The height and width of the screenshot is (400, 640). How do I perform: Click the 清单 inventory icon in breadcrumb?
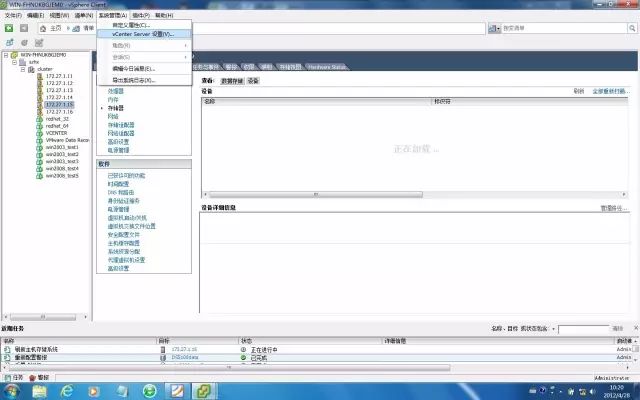76,29
